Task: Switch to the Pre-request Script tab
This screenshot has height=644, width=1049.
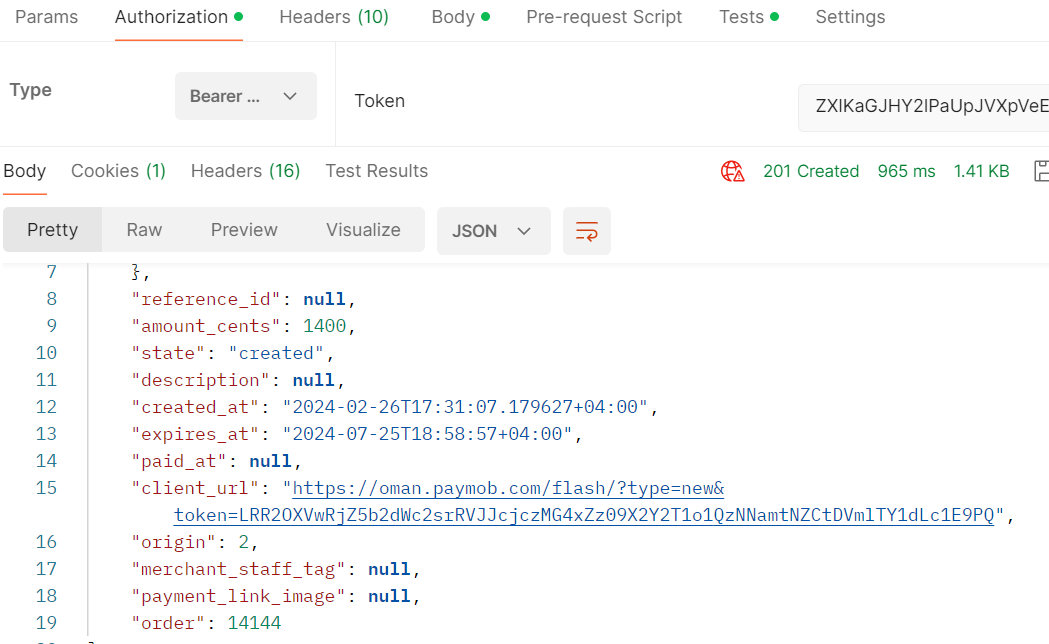Action: [x=604, y=17]
